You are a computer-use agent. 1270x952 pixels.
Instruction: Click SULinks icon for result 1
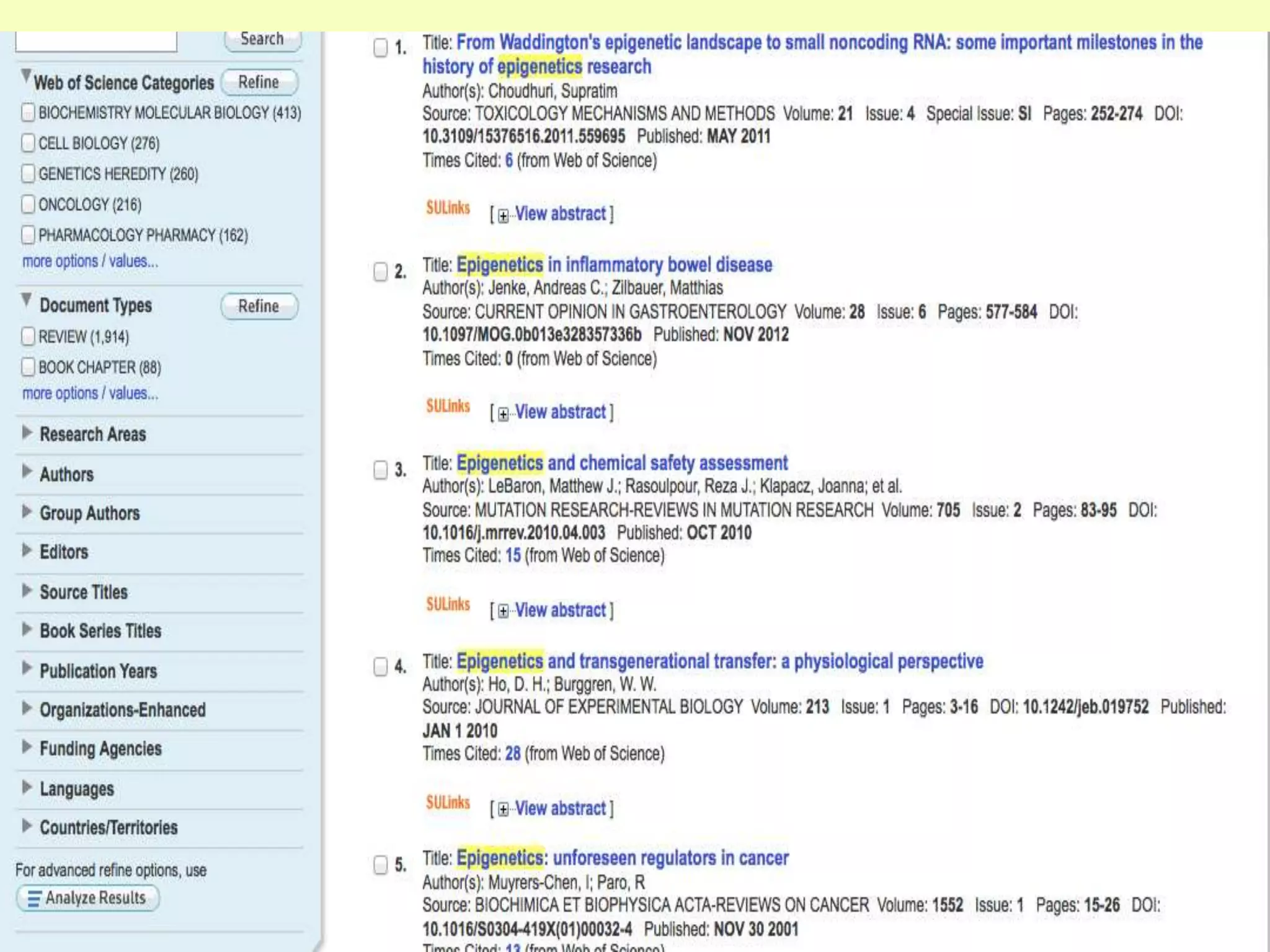point(448,208)
